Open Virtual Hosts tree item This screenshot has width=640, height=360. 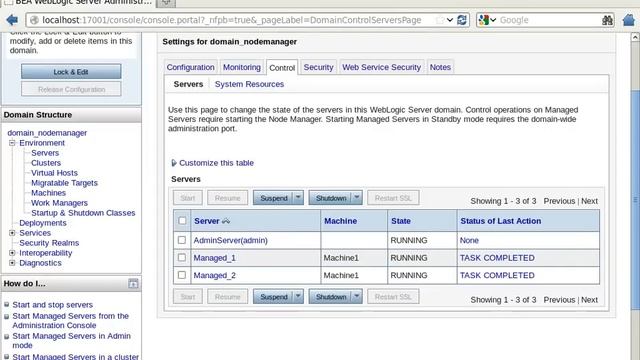tap(54, 173)
